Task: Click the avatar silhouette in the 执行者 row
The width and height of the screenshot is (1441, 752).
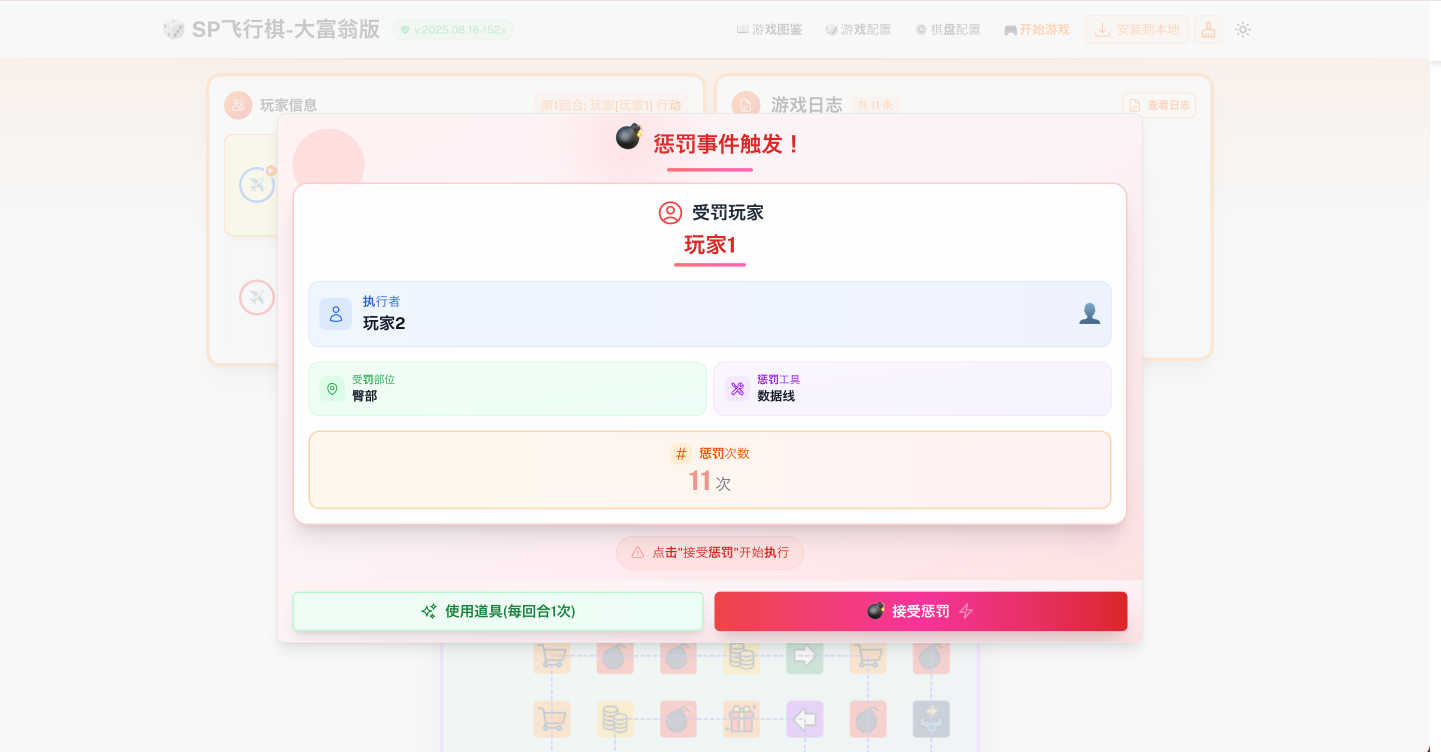Action: 1089,314
